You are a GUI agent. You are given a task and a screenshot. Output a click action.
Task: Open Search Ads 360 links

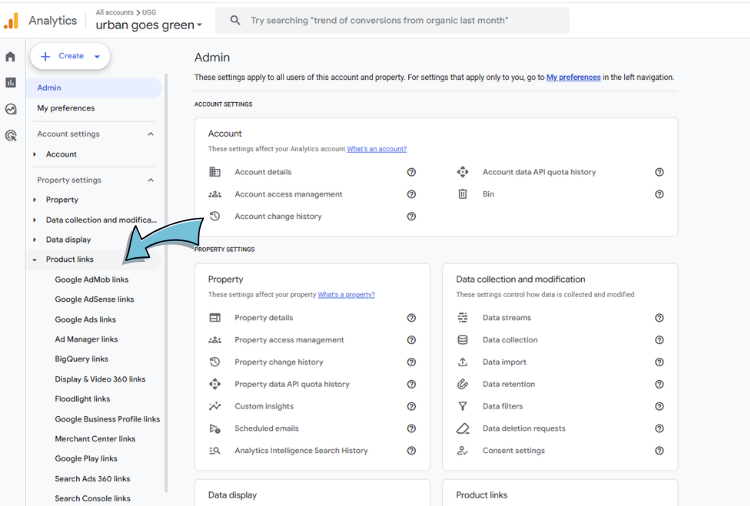pos(92,479)
